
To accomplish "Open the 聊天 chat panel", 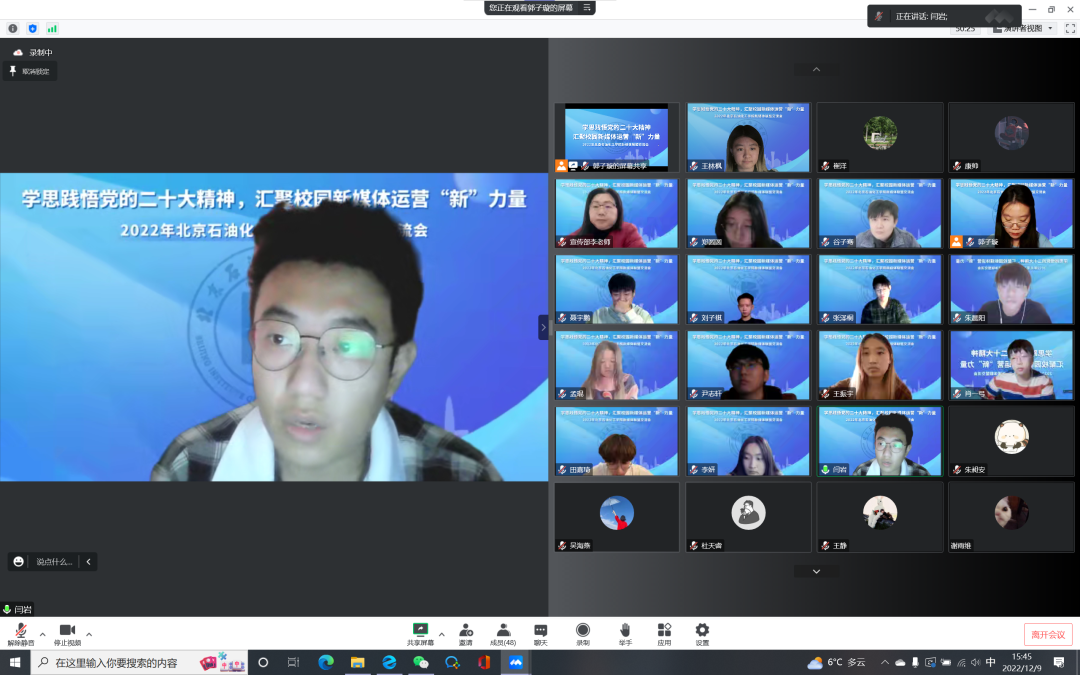I will pyautogui.click(x=541, y=630).
